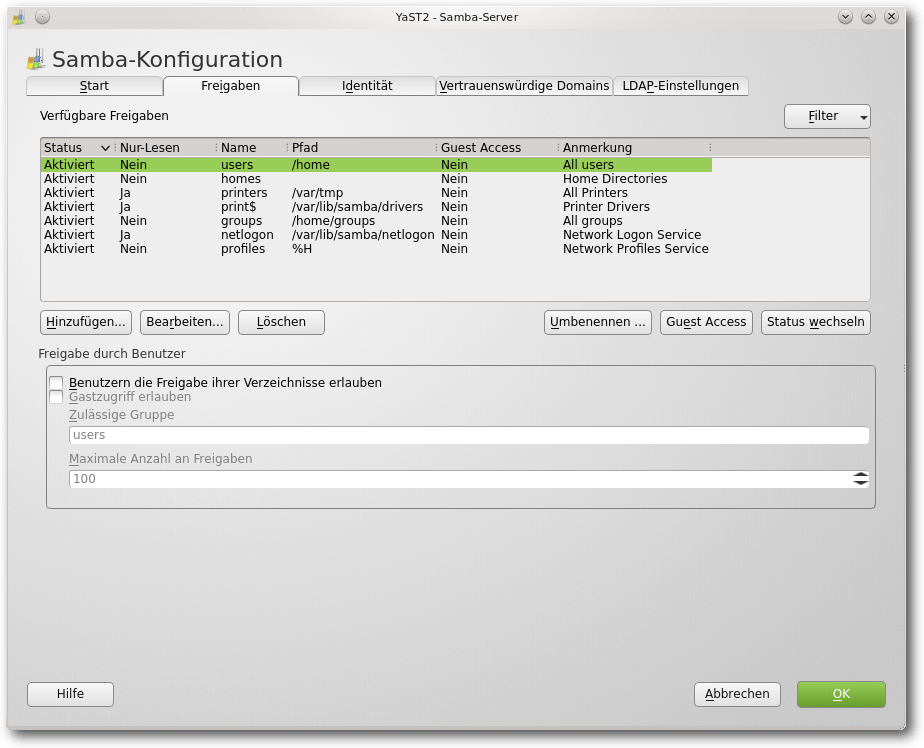This screenshot has width=924, height=748.
Task: Click the Zulässige Gruppe input field
Action: (468, 435)
